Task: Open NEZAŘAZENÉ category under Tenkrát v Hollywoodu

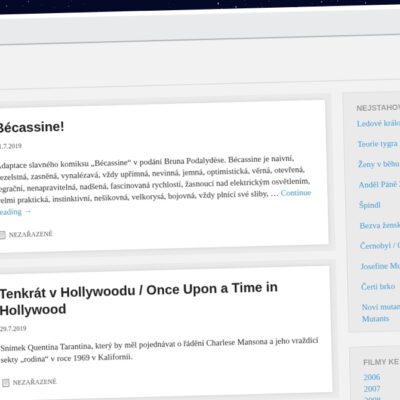Action: (x=35, y=382)
